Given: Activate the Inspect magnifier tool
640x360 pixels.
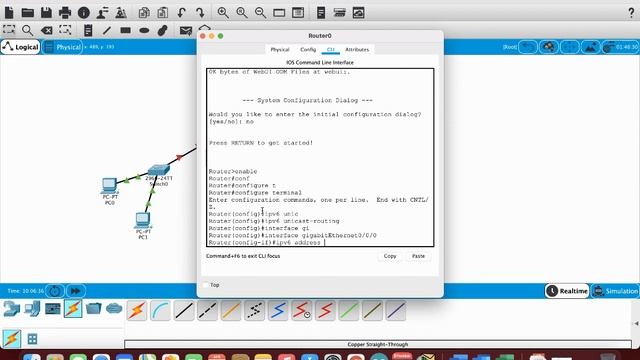Looking at the screenshot, I should click(27, 30).
